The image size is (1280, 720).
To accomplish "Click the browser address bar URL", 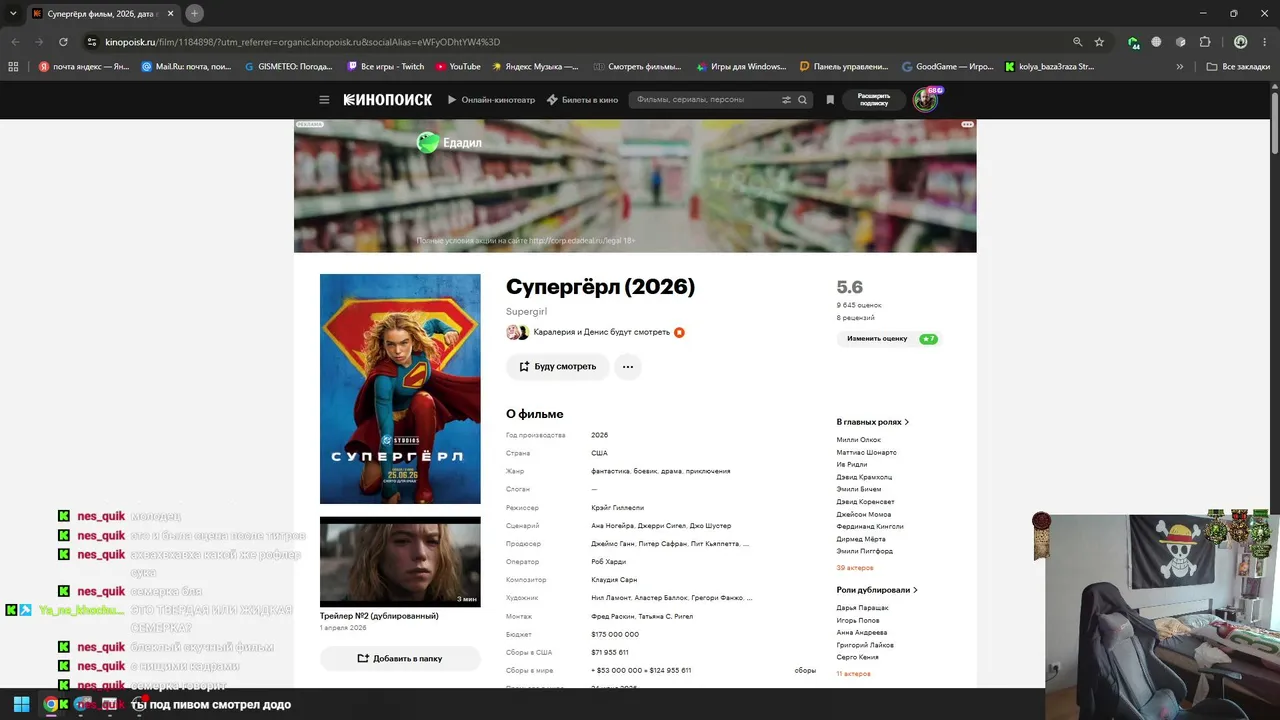I will pos(303,42).
